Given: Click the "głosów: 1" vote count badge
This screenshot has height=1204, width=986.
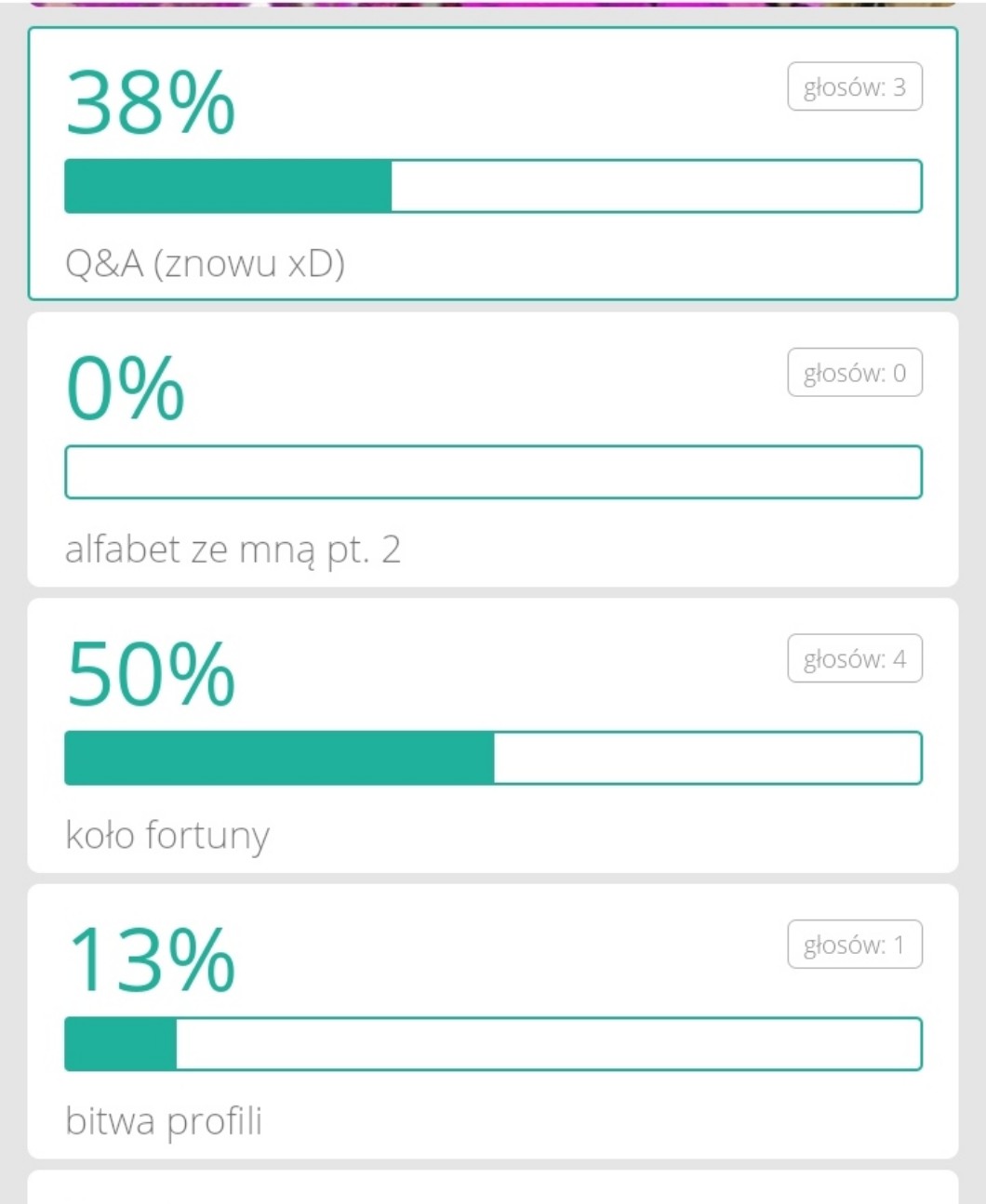Looking at the screenshot, I should [854, 945].
